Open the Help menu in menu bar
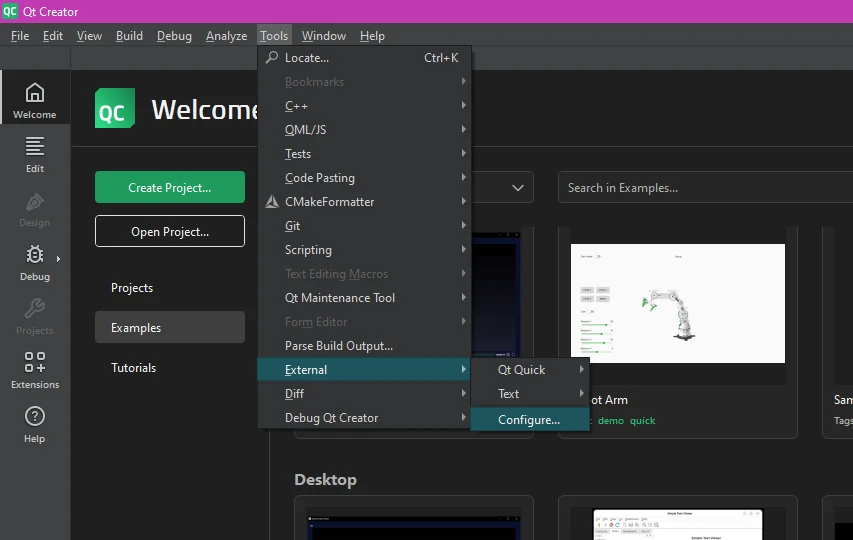This screenshot has width=853, height=540. (372, 36)
